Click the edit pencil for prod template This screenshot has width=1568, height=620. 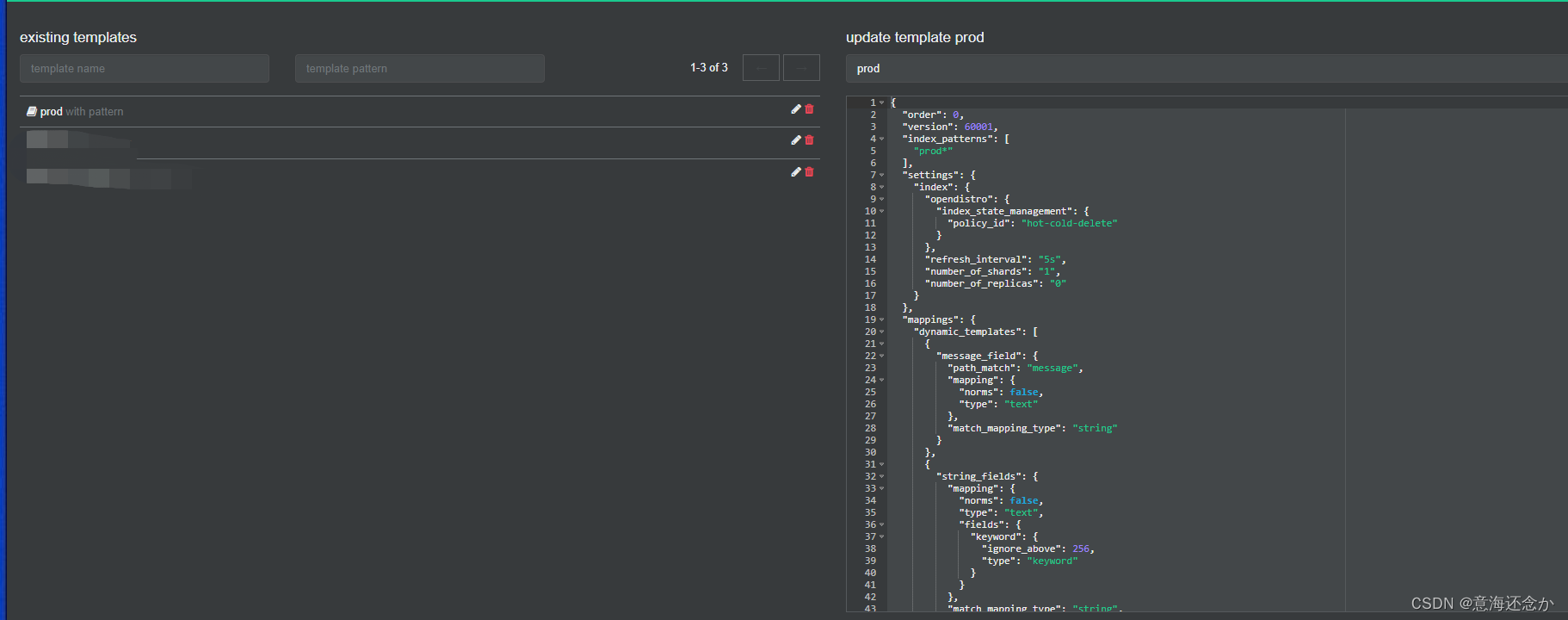click(x=796, y=109)
